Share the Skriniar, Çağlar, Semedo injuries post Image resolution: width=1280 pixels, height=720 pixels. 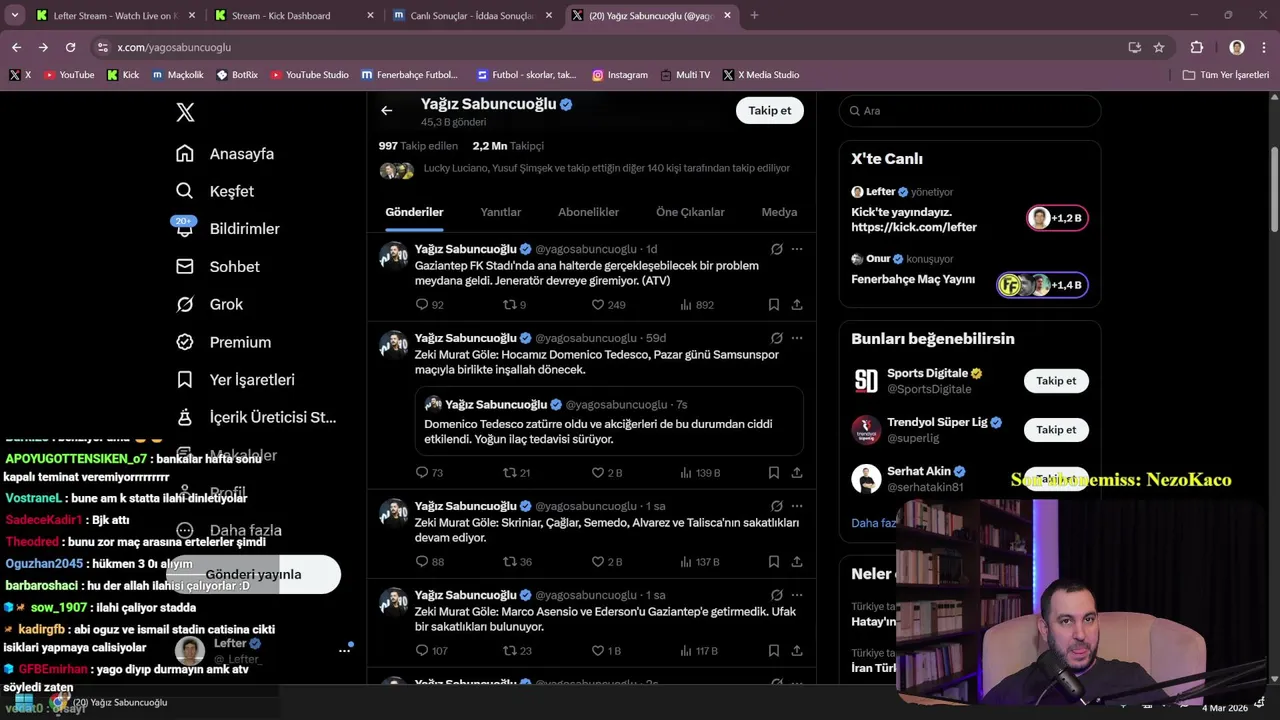[x=797, y=562]
